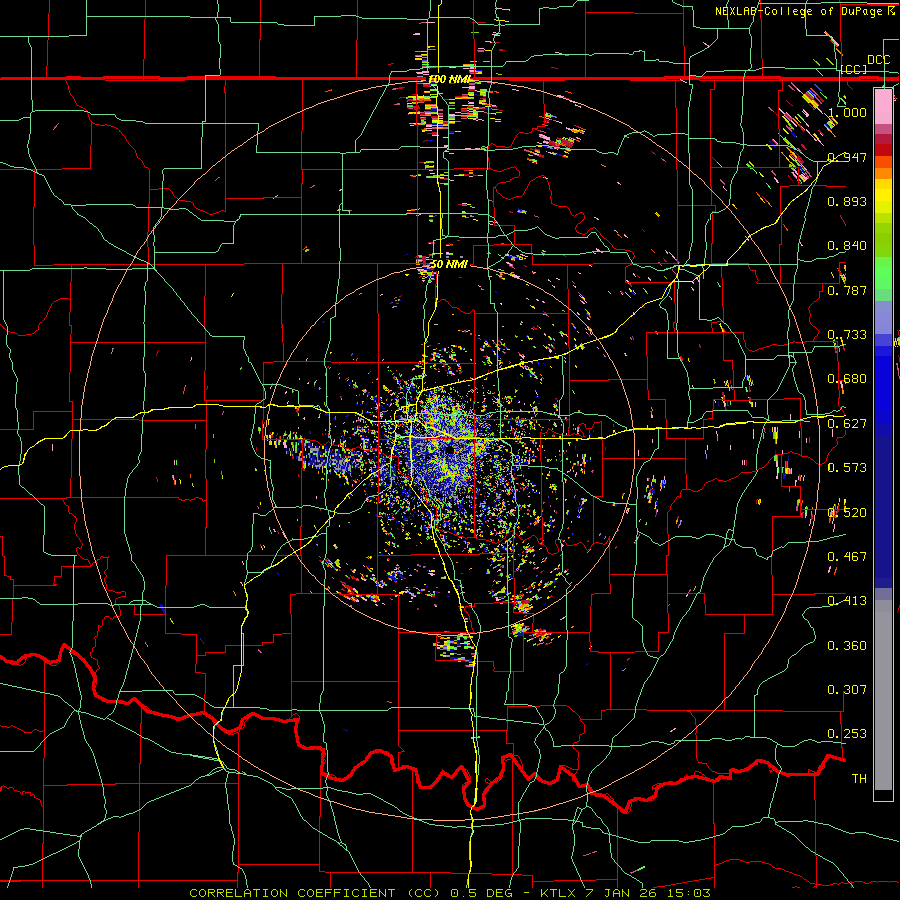Select the 0.947 scale value

847,157
